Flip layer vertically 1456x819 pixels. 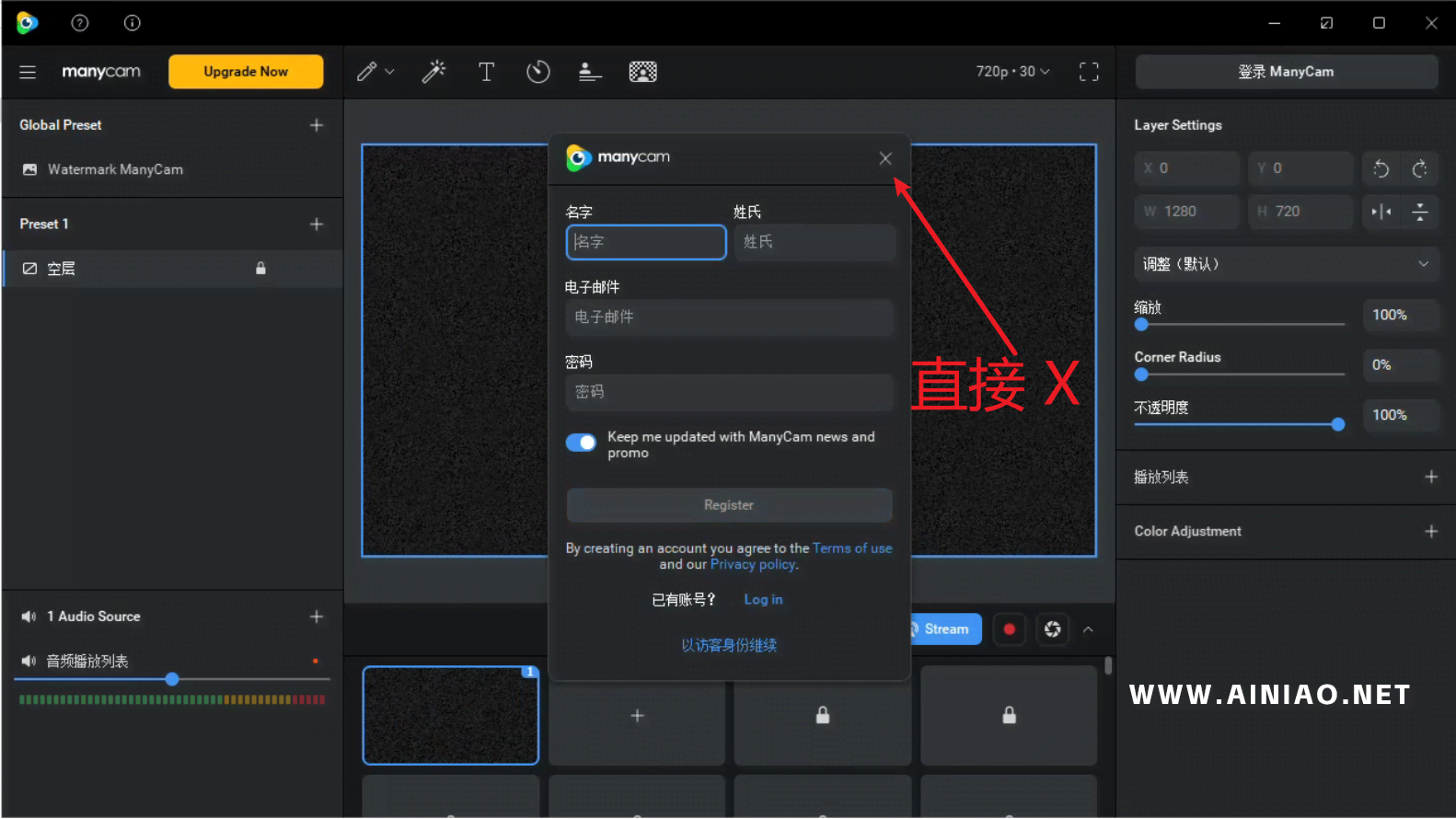click(x=1420, y=212)
